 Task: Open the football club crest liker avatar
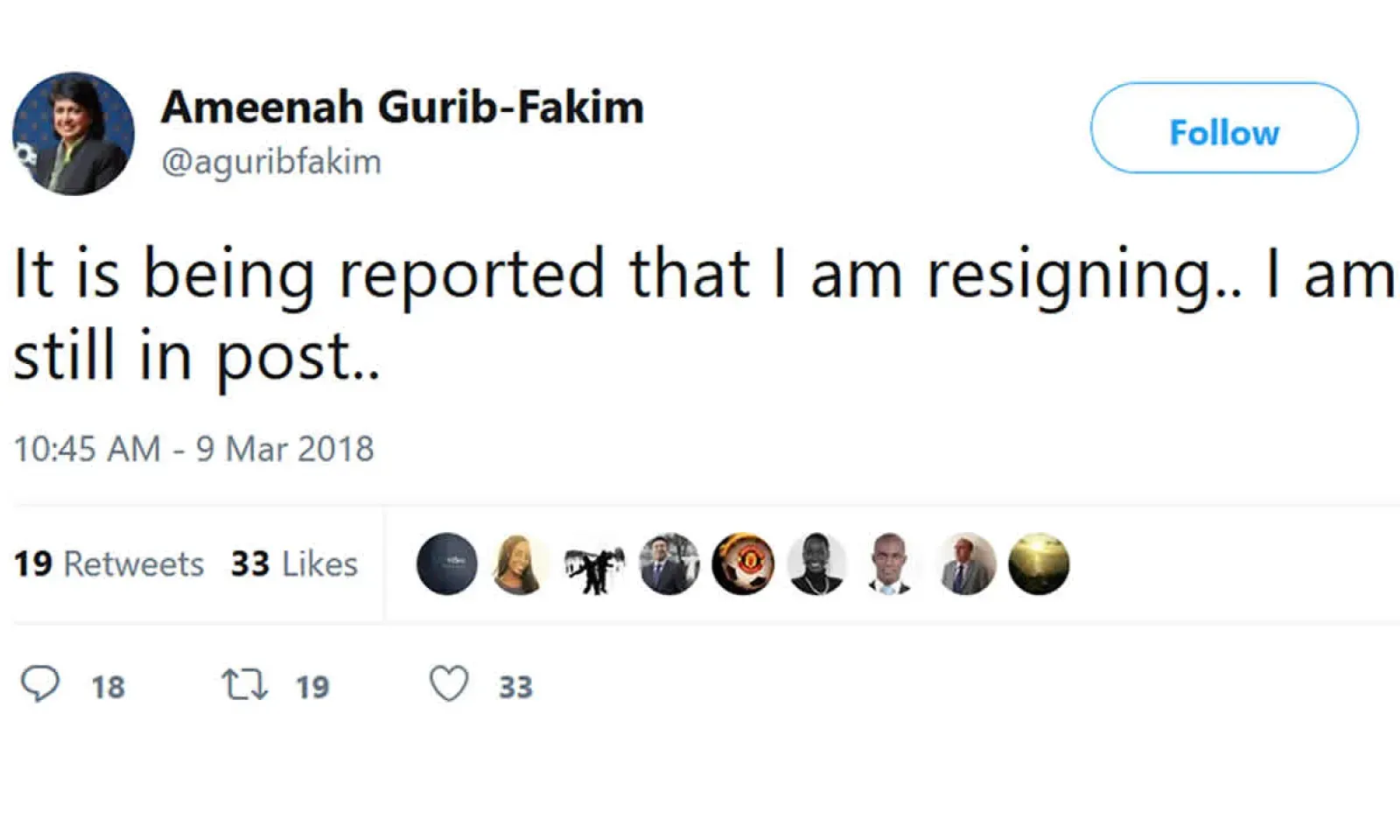(743, 564)
